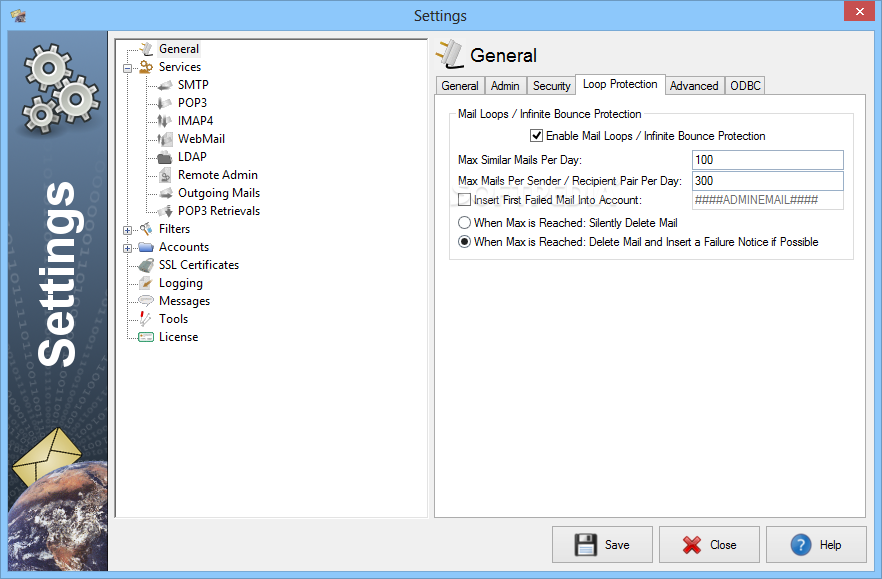Click the WebMail service icon
882x579 pixels.
click(x=165, y=139)
